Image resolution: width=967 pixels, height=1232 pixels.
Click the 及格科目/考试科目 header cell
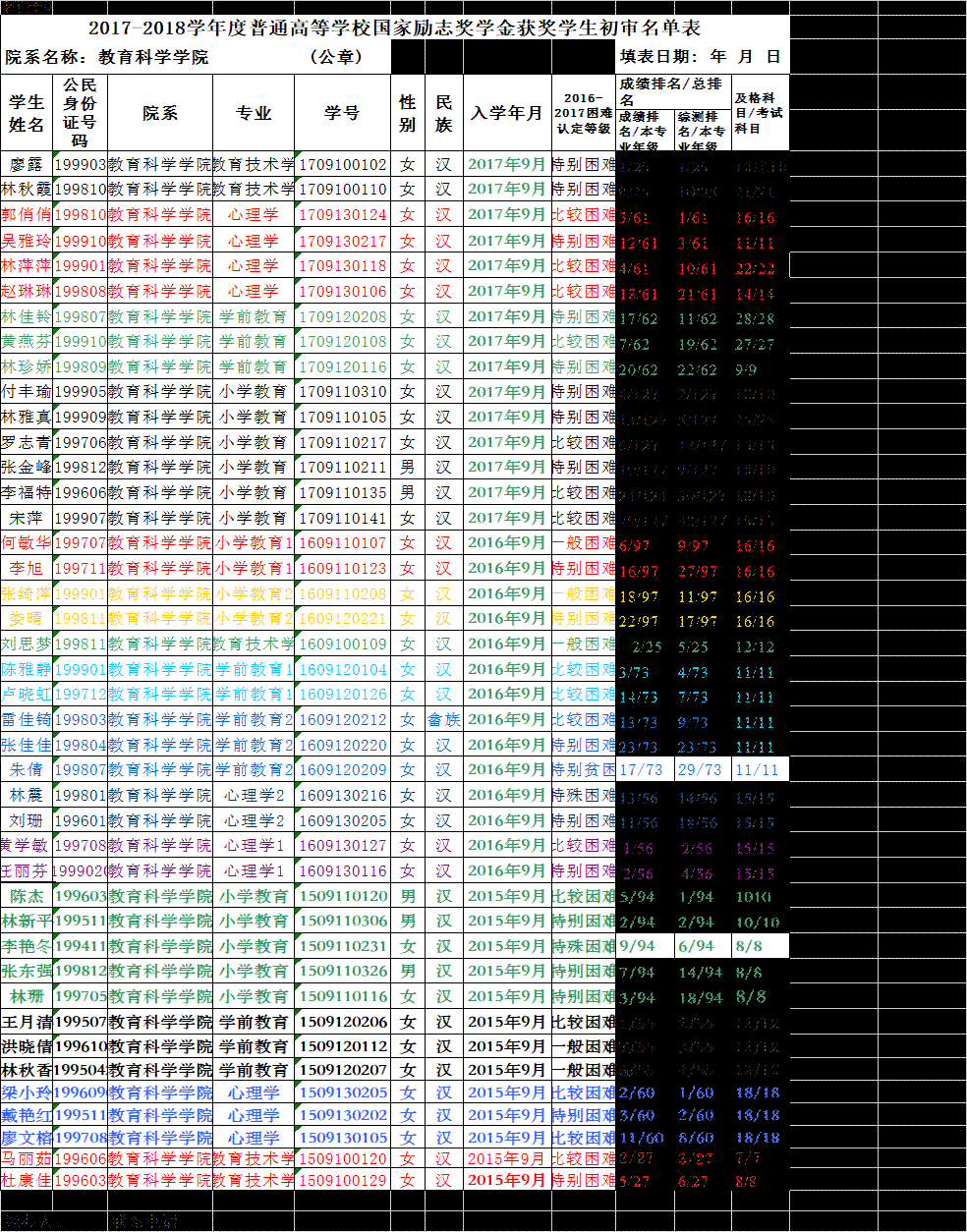pyautogui.click(x=759, y=113)
